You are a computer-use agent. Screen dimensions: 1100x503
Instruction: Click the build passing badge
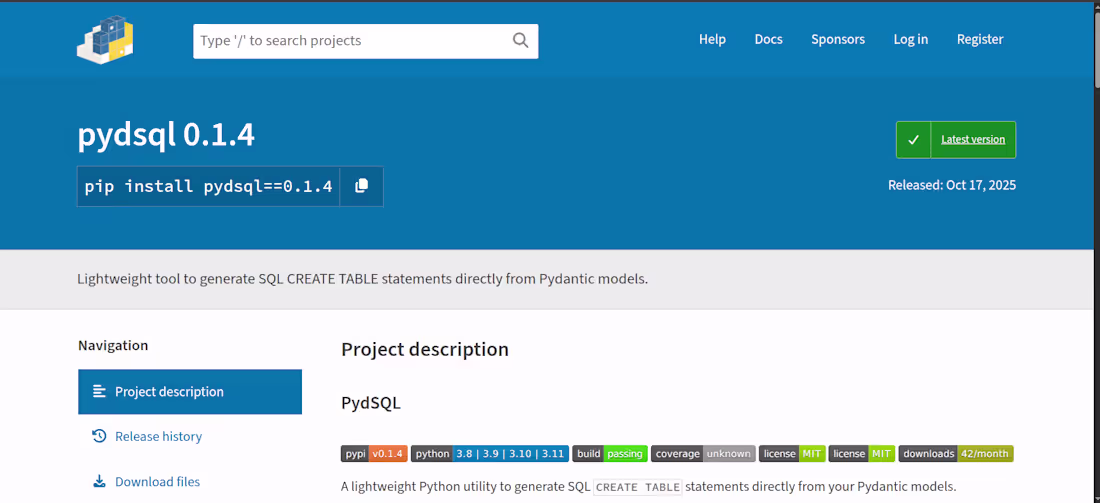[x=610, y=453]
